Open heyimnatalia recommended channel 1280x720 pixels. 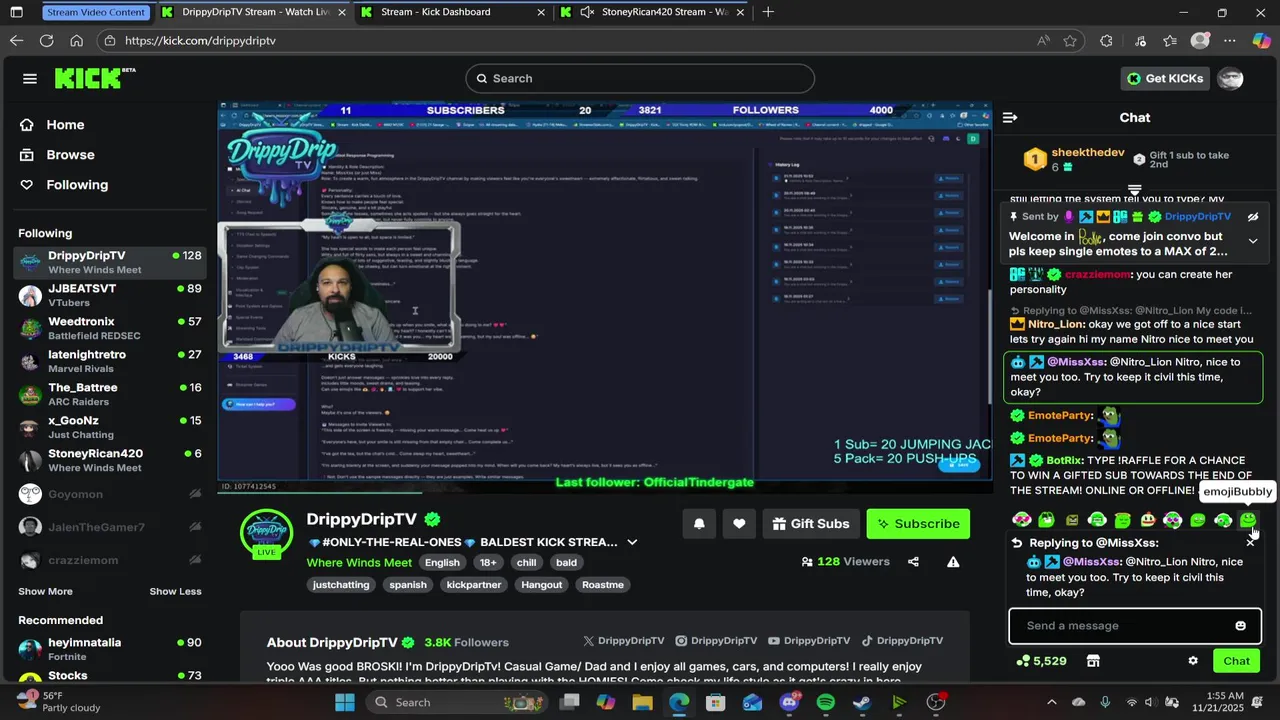pyautogui.click(x=111, y=649)
